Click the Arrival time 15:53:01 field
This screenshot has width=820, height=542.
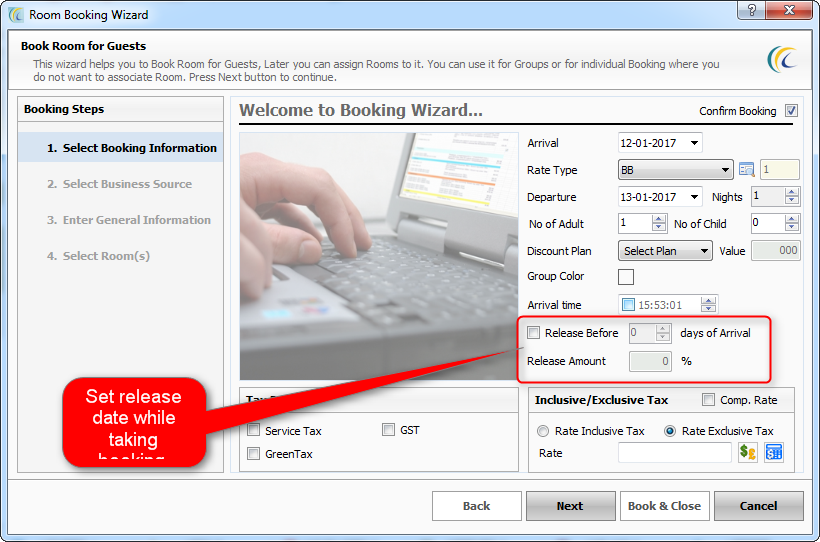click(x=668, y=304)
